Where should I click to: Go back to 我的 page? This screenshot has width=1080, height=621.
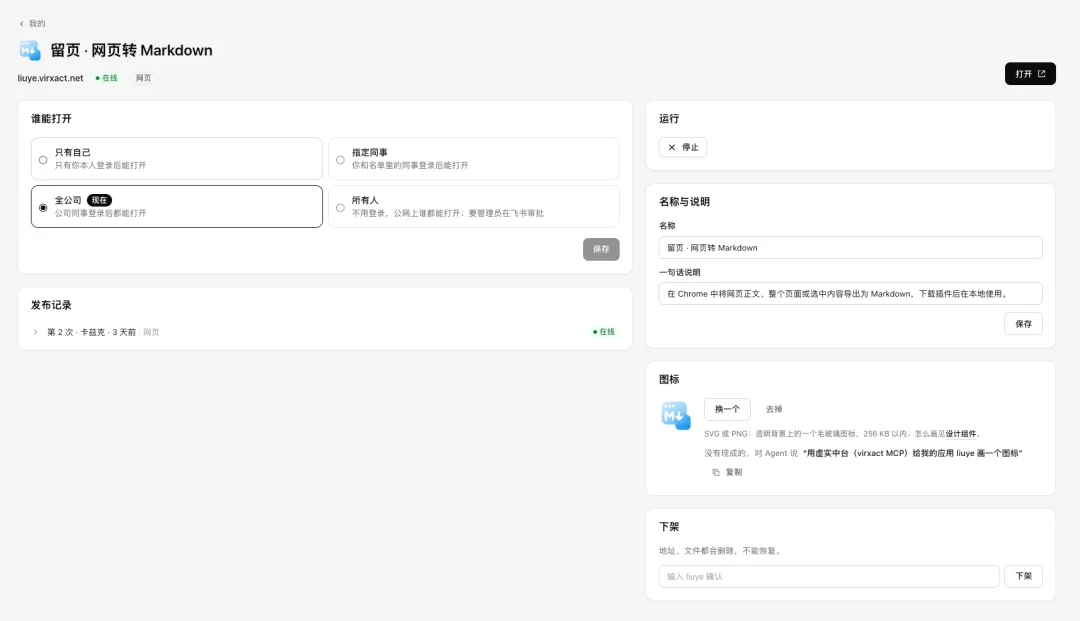[x=32, y=23]
